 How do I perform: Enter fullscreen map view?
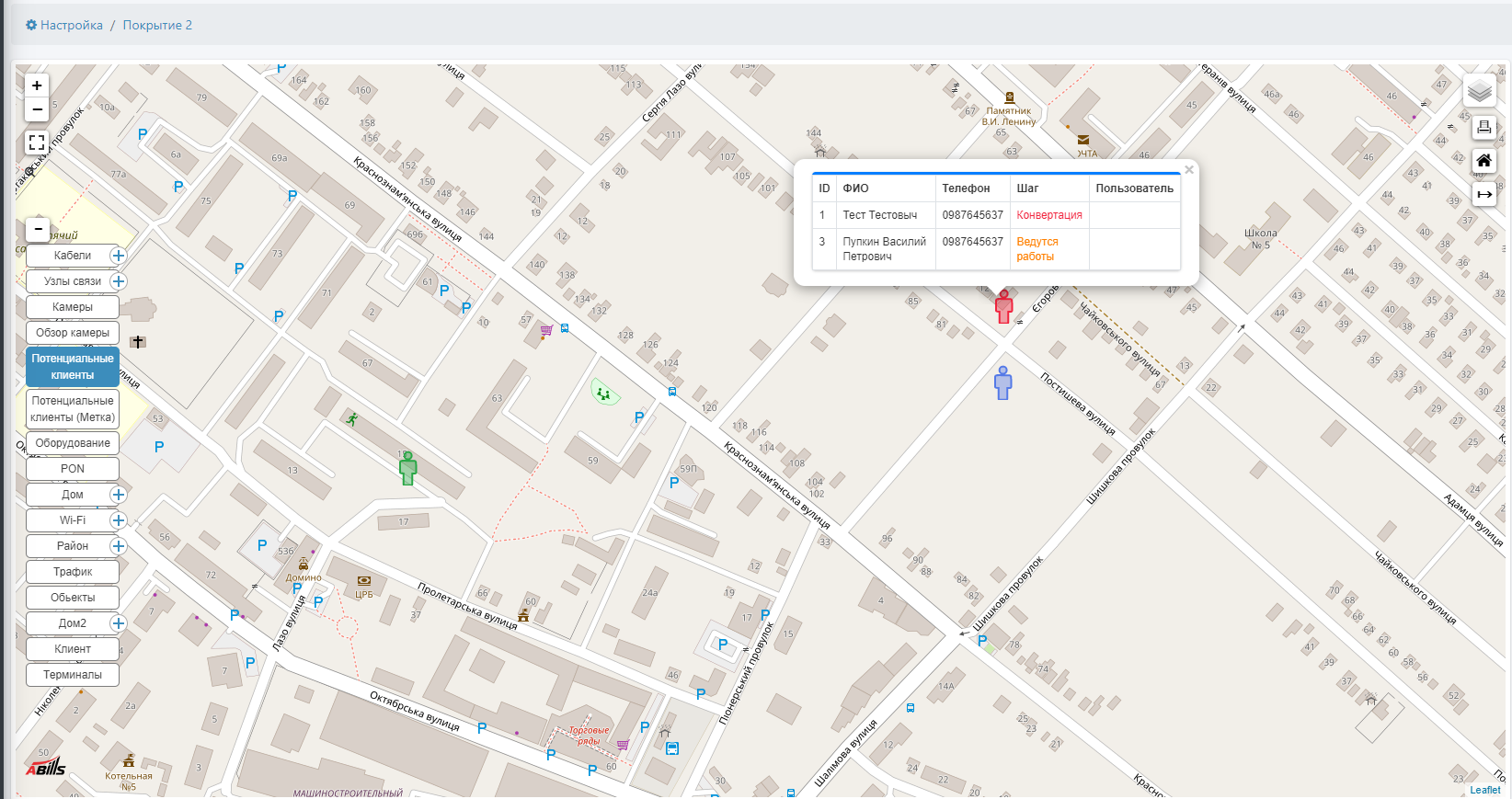point(37,143)
